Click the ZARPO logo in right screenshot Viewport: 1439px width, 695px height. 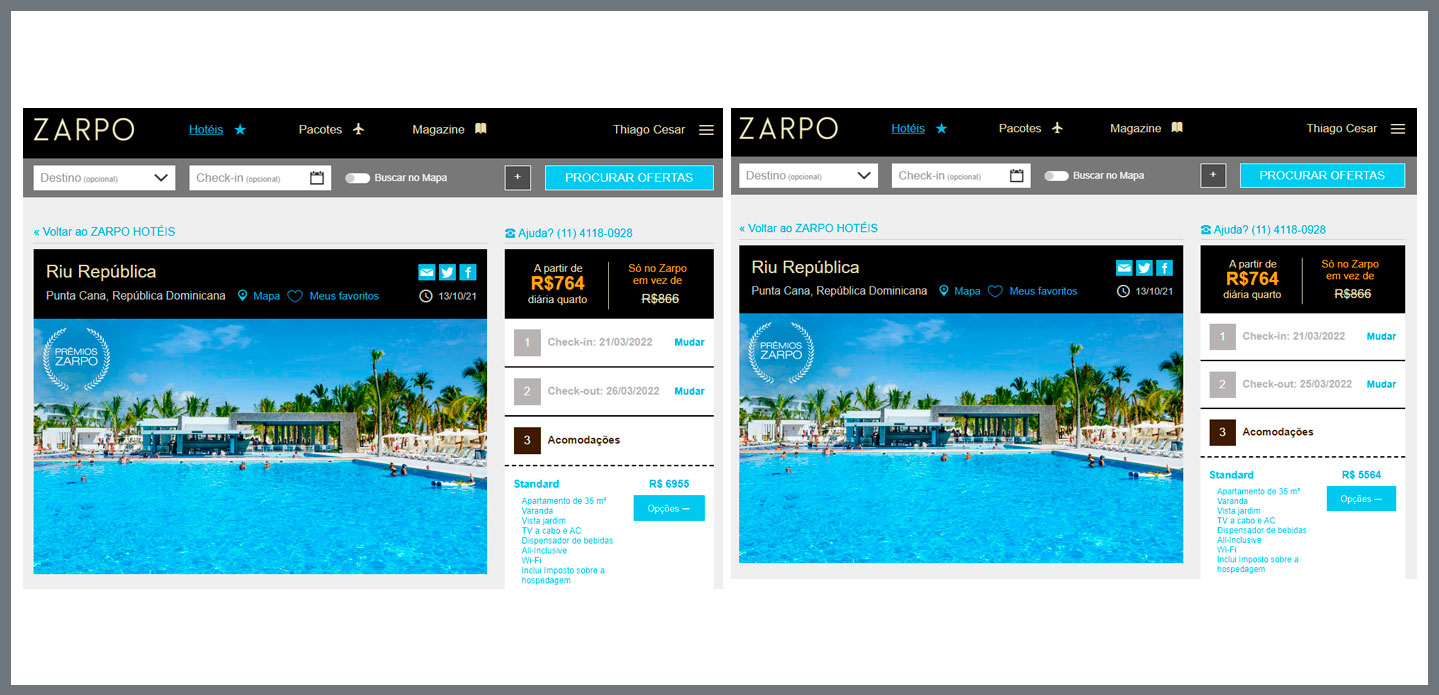pyautogui.click(x=788, y=128)
